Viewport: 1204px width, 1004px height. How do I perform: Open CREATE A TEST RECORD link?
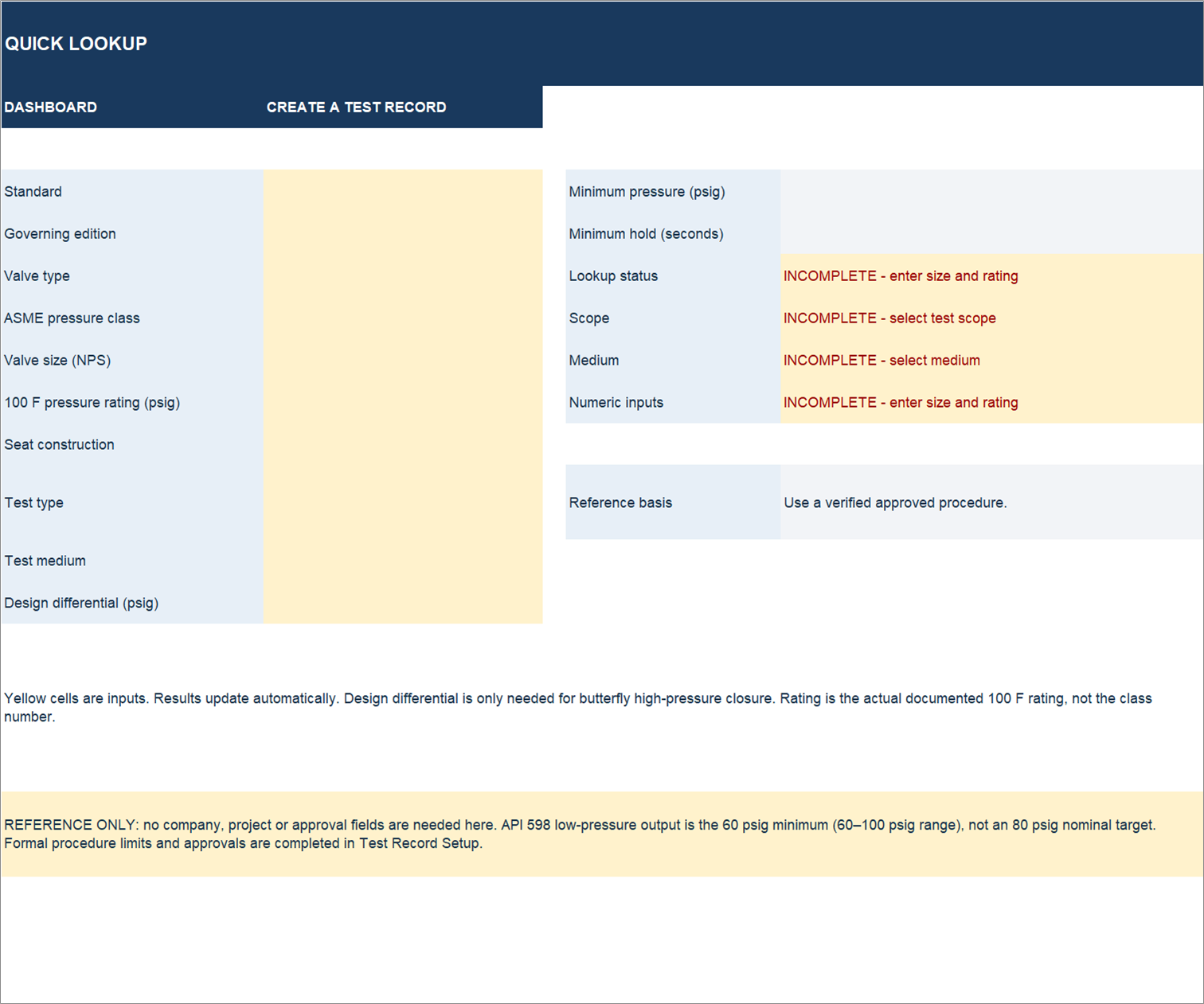[356, 107]
